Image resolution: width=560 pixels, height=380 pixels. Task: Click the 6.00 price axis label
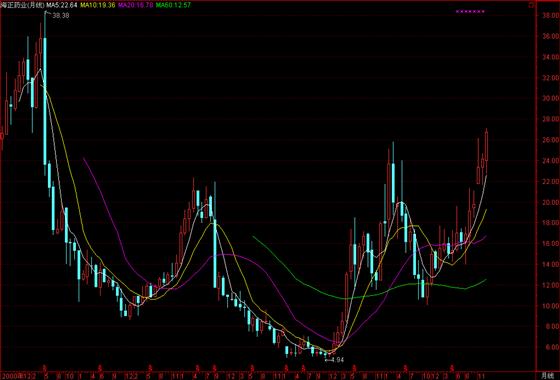point(550,347)
